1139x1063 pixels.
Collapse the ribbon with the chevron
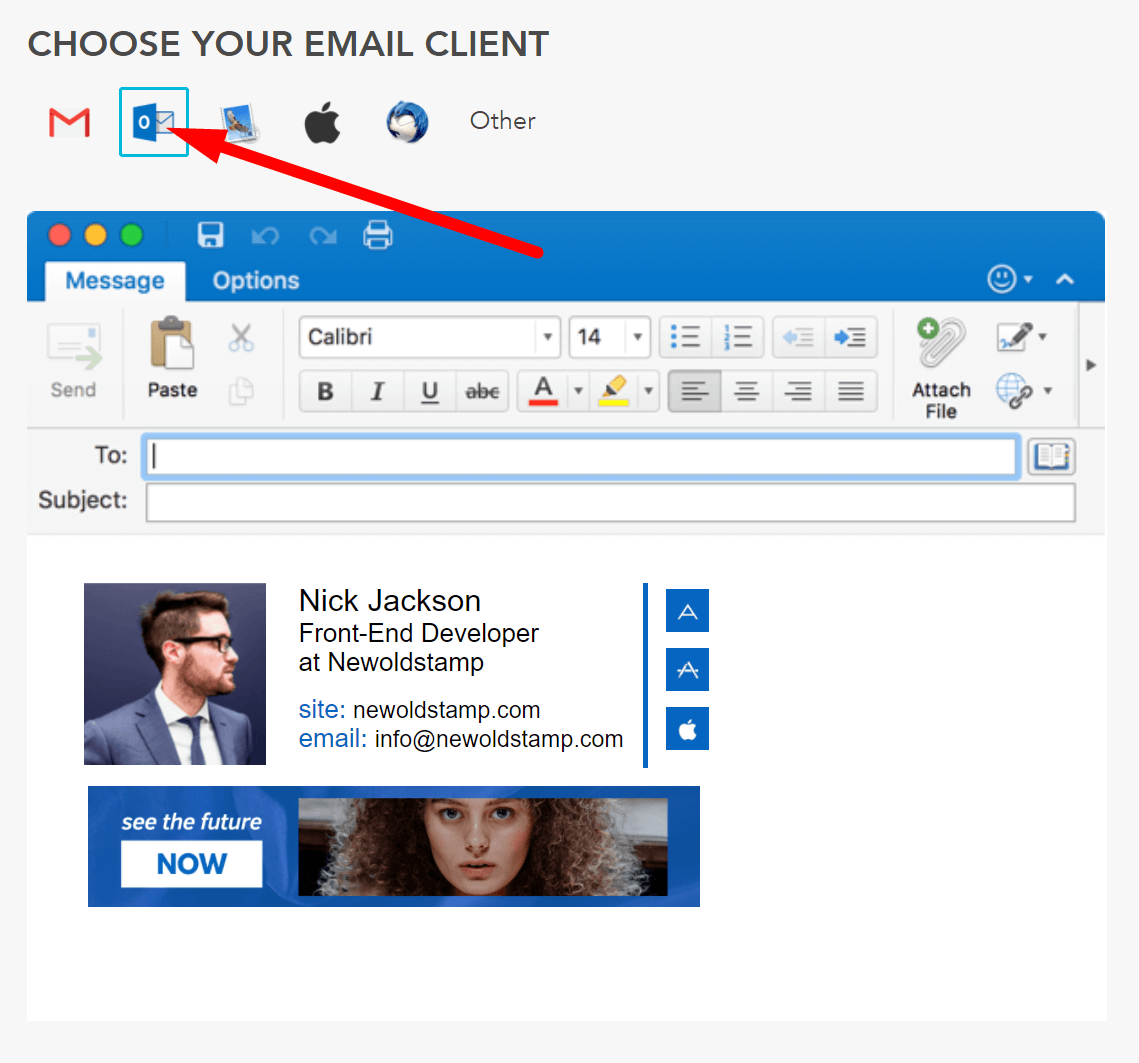click(x=1065, y=279)
